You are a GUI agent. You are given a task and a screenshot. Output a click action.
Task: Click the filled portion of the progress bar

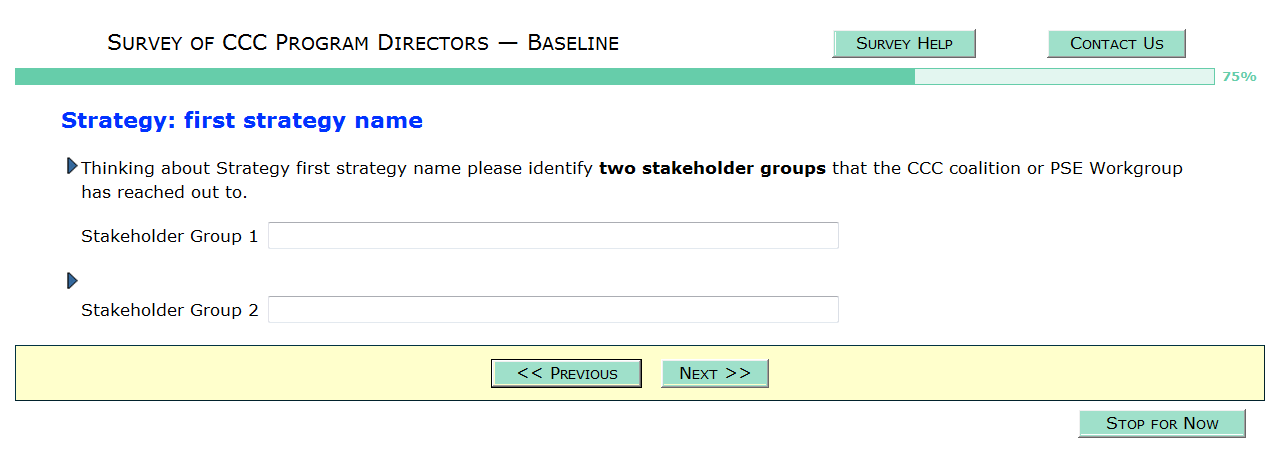465,77
